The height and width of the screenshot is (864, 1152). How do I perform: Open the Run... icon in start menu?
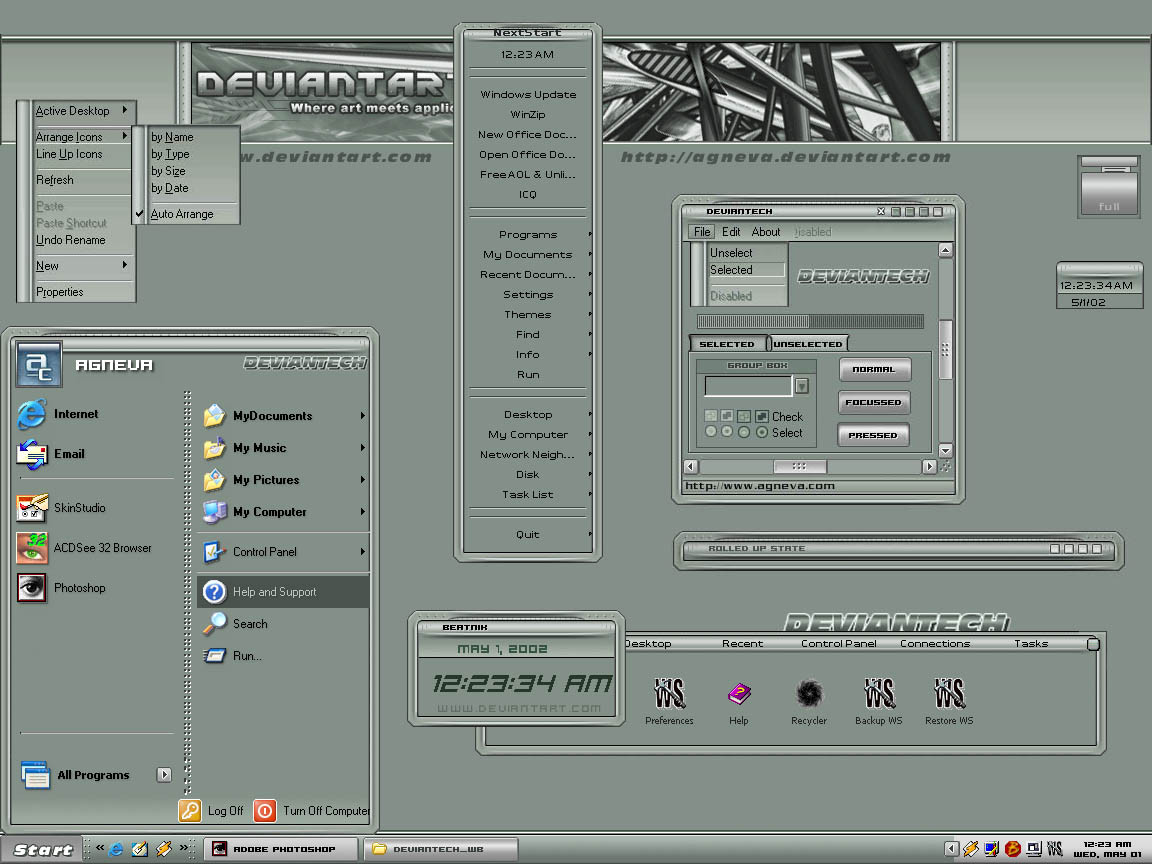pyautogui.click(x=214, y=655)
